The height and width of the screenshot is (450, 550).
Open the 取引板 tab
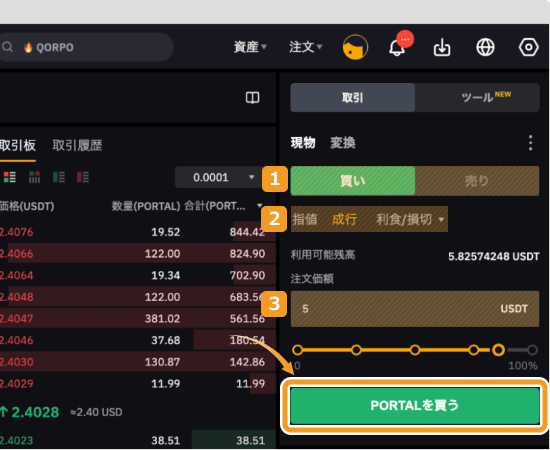click(18, 145)
